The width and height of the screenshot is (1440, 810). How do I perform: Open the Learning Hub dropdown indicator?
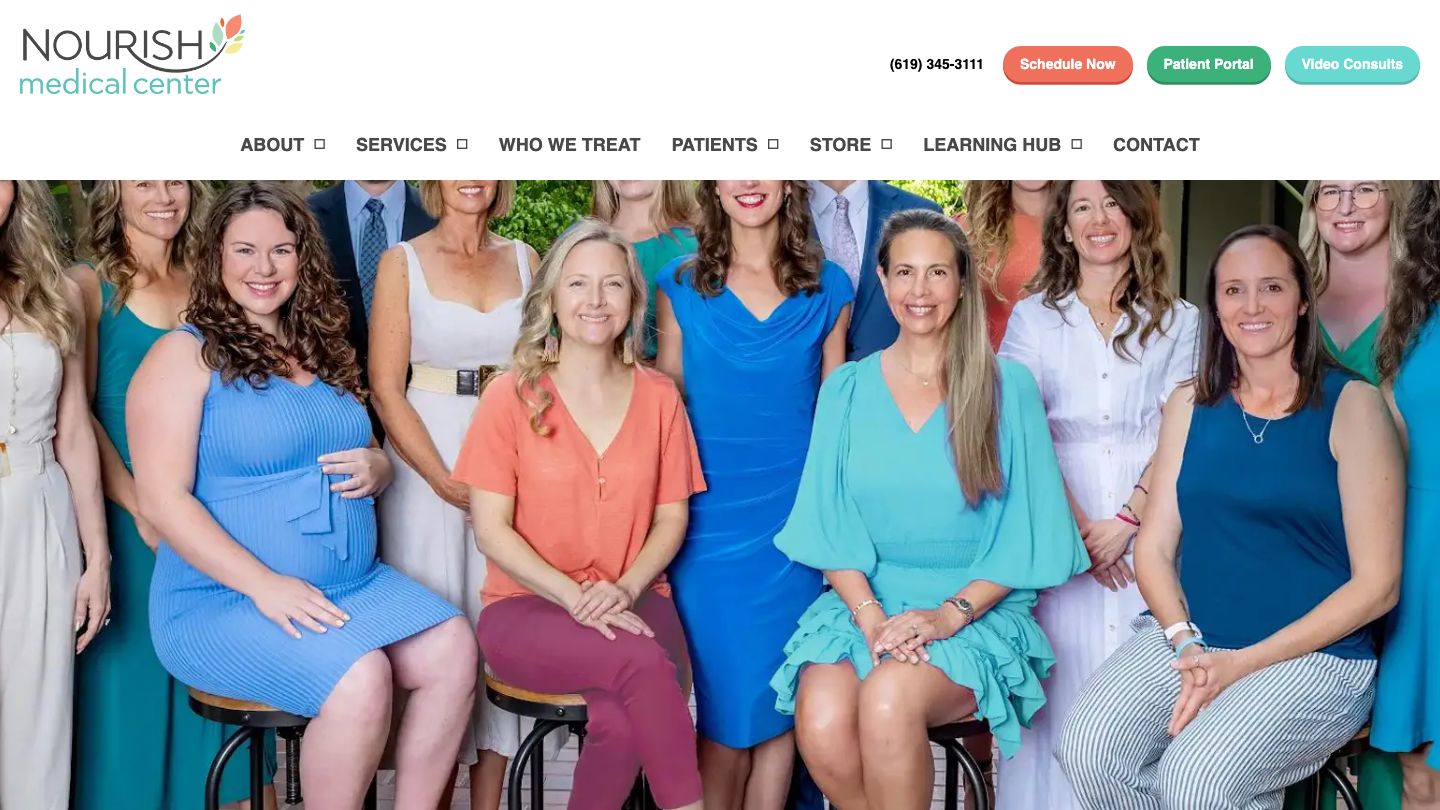pyautogui.click(x=1076, y=144)
